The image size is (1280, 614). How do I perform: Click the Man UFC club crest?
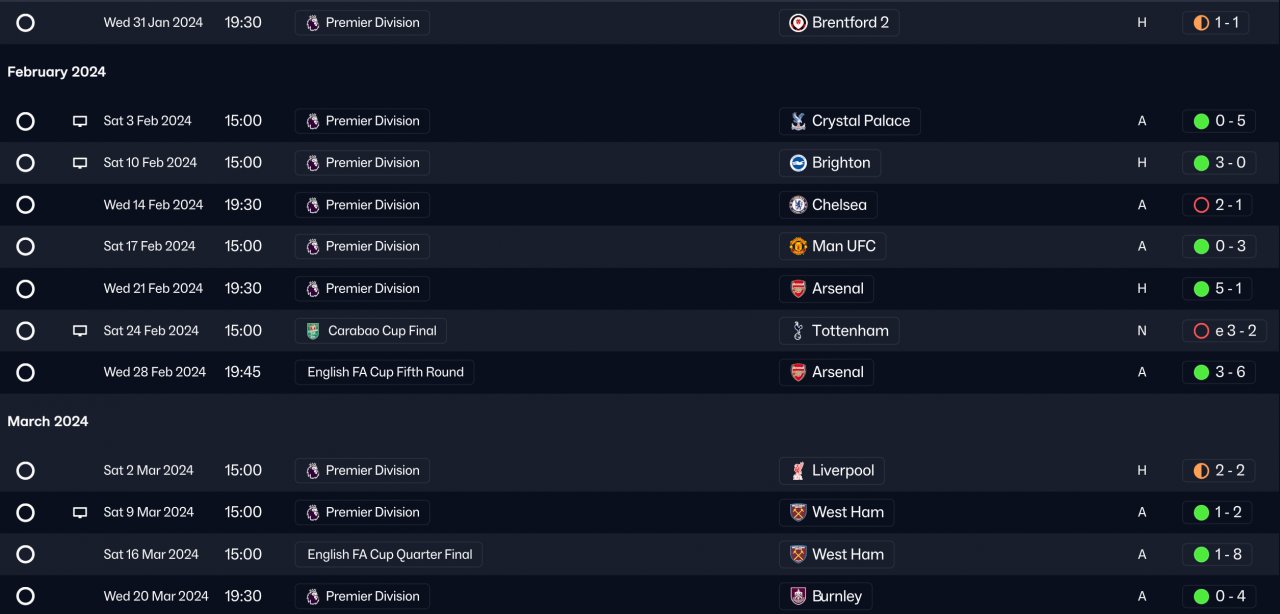pos(798,246)
